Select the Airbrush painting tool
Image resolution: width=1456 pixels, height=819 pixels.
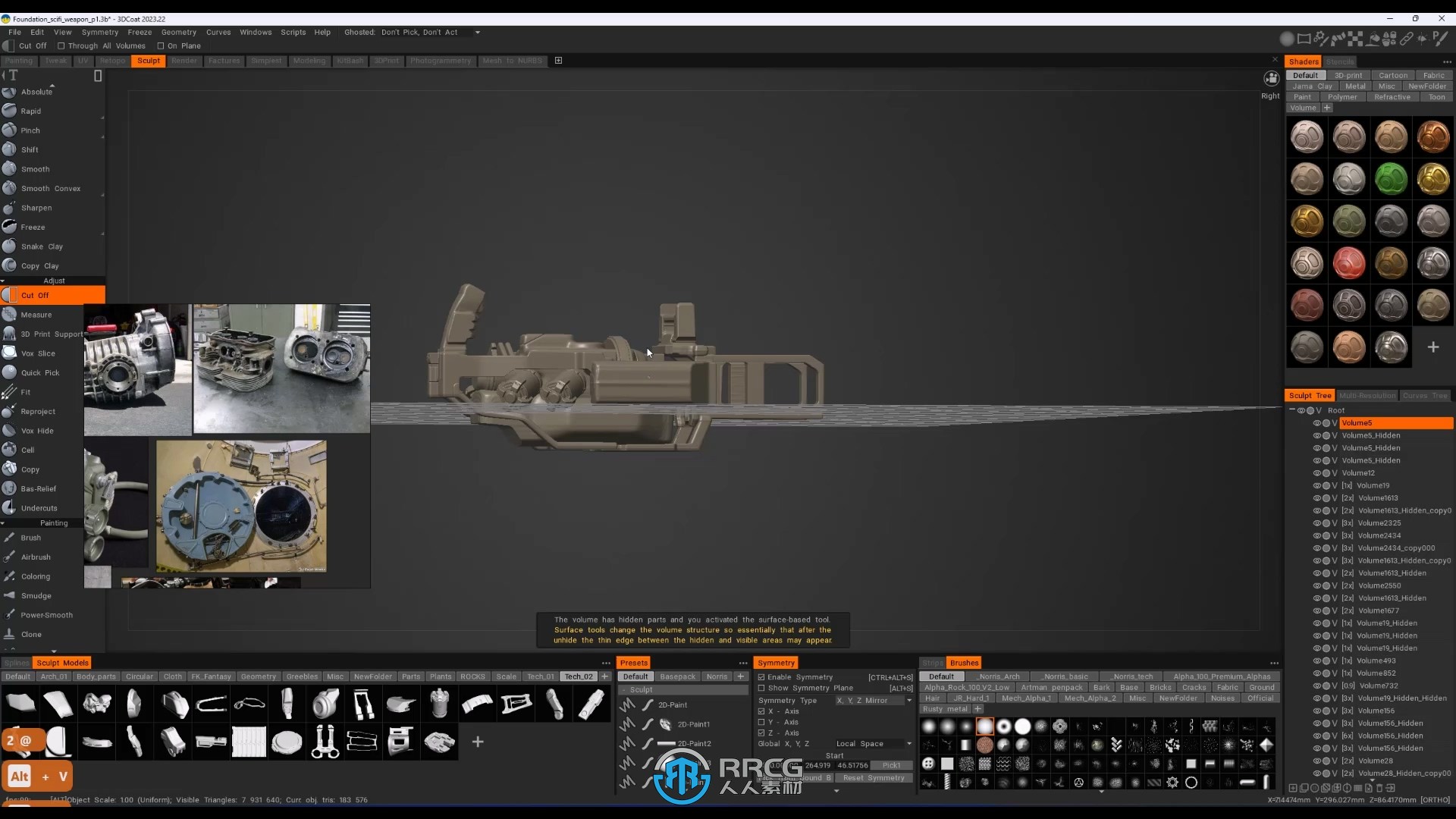(36, 557)
